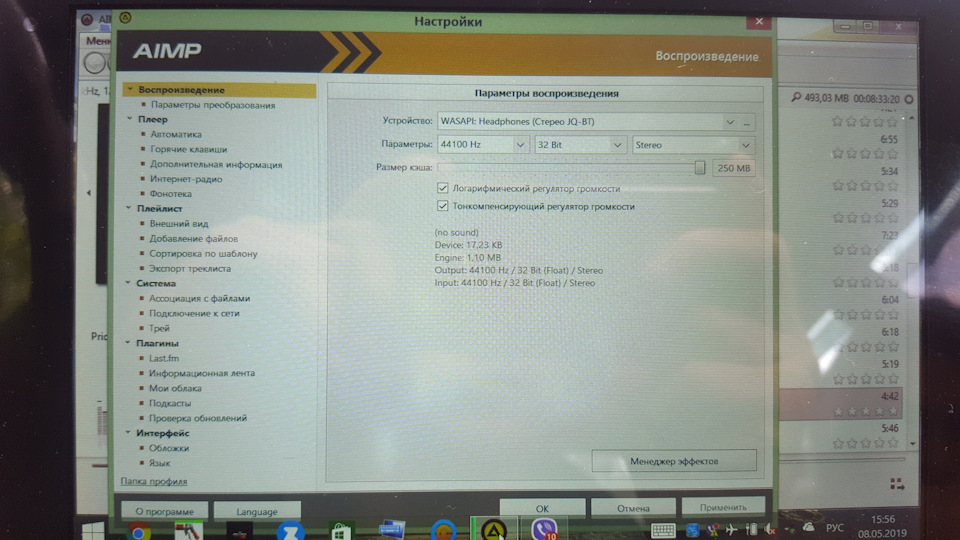Open Интернет-радио settings
The width and height of the screenshot is (960, 540).
coord(186,179)
